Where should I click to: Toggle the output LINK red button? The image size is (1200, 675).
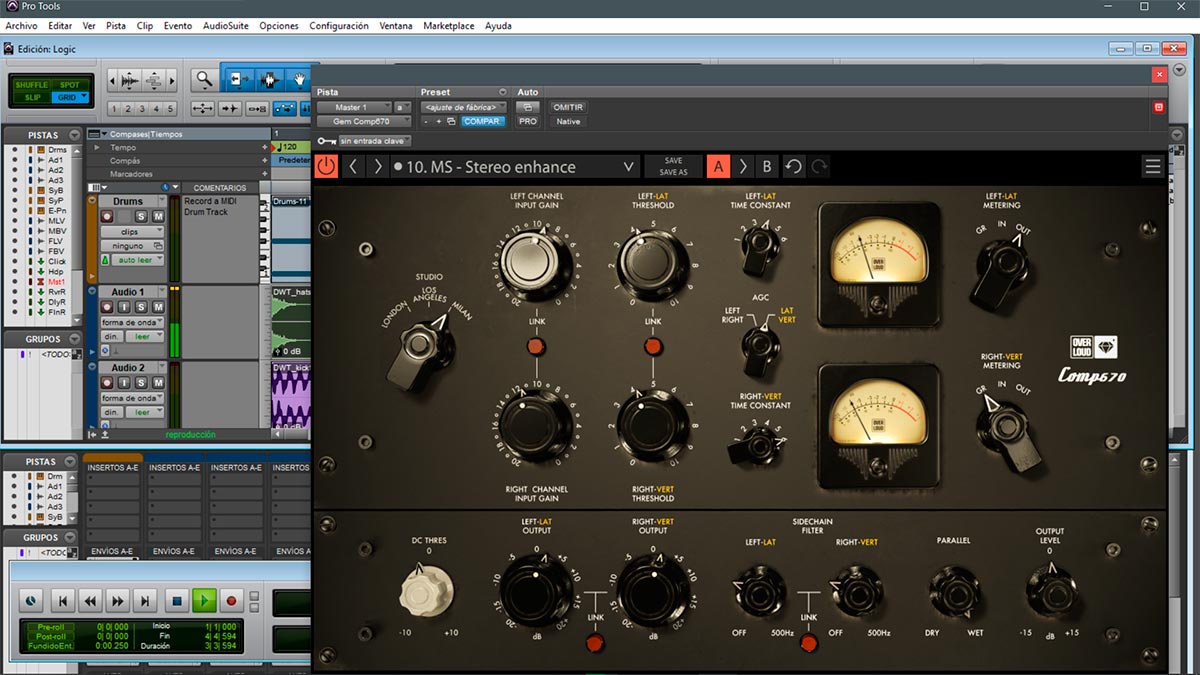click(596, 642)
